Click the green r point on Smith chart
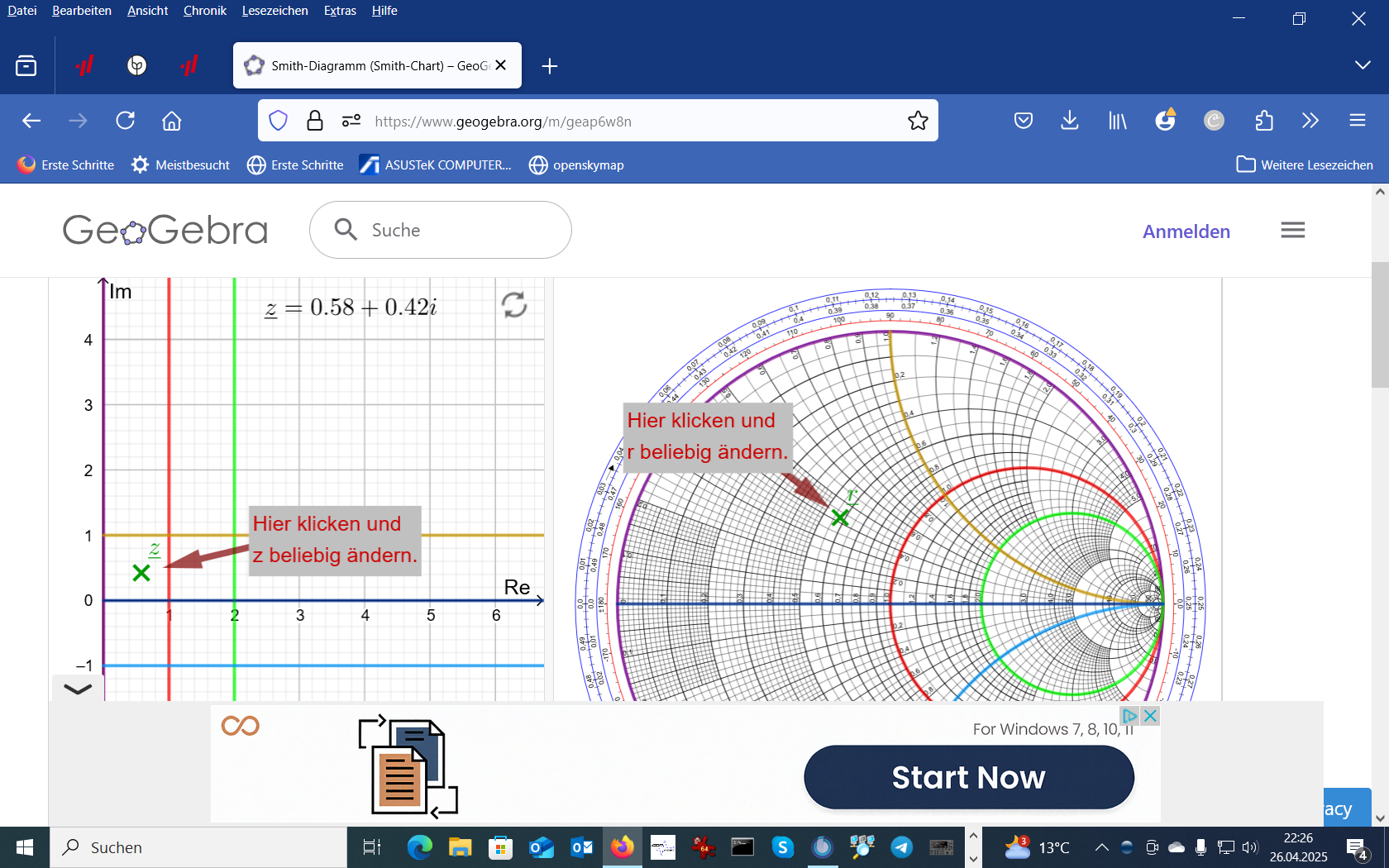This screenshot has width=1389, height=868. tap(840, 517)
